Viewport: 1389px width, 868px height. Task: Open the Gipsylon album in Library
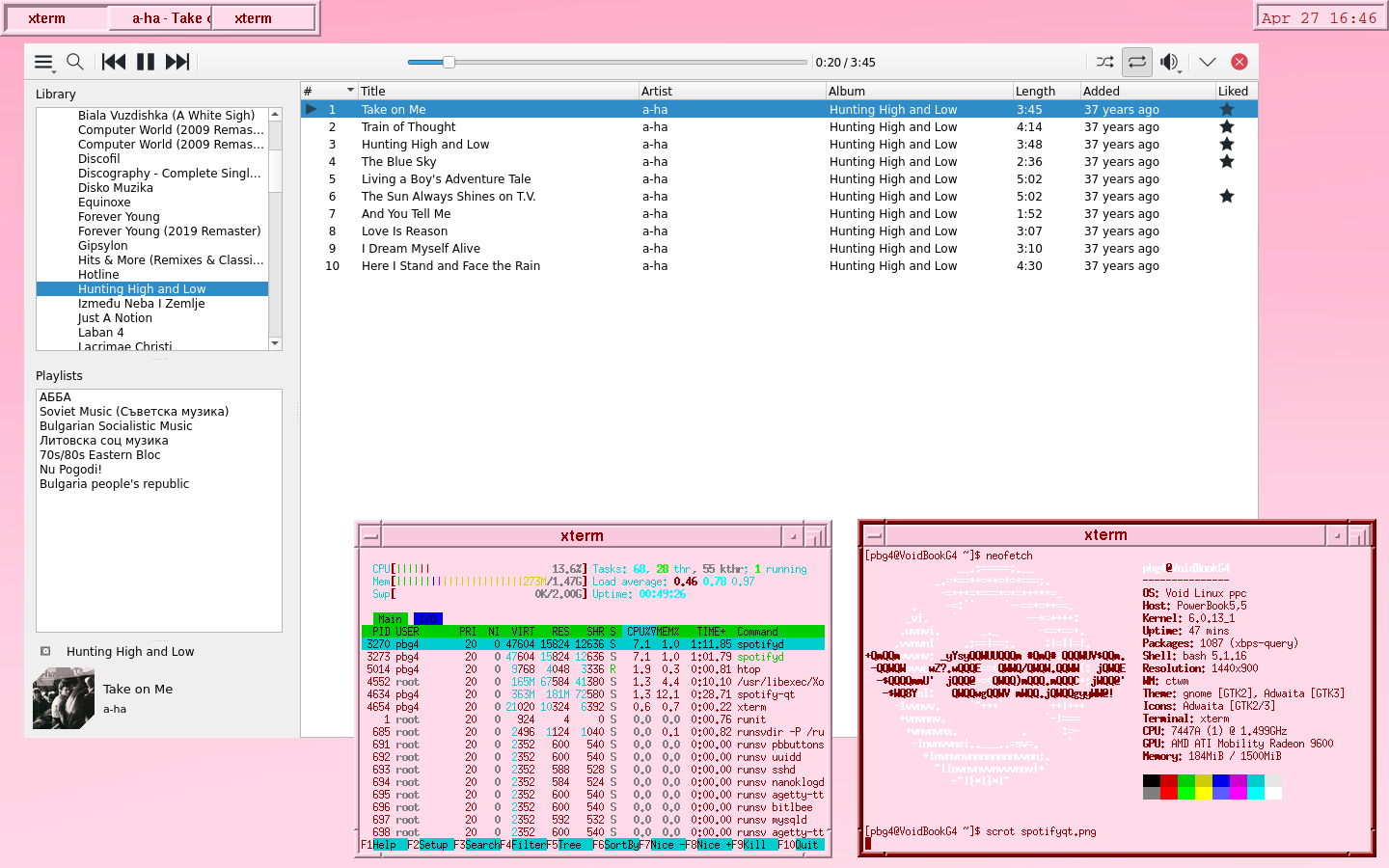[103, 245]
